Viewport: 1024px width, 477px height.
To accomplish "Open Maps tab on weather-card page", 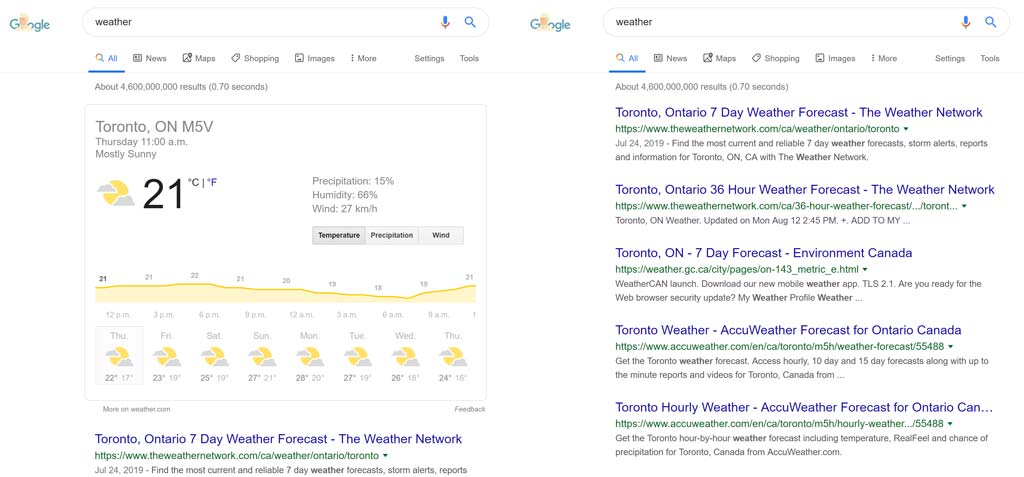I will pyautogui.click(x=199, y=58).
